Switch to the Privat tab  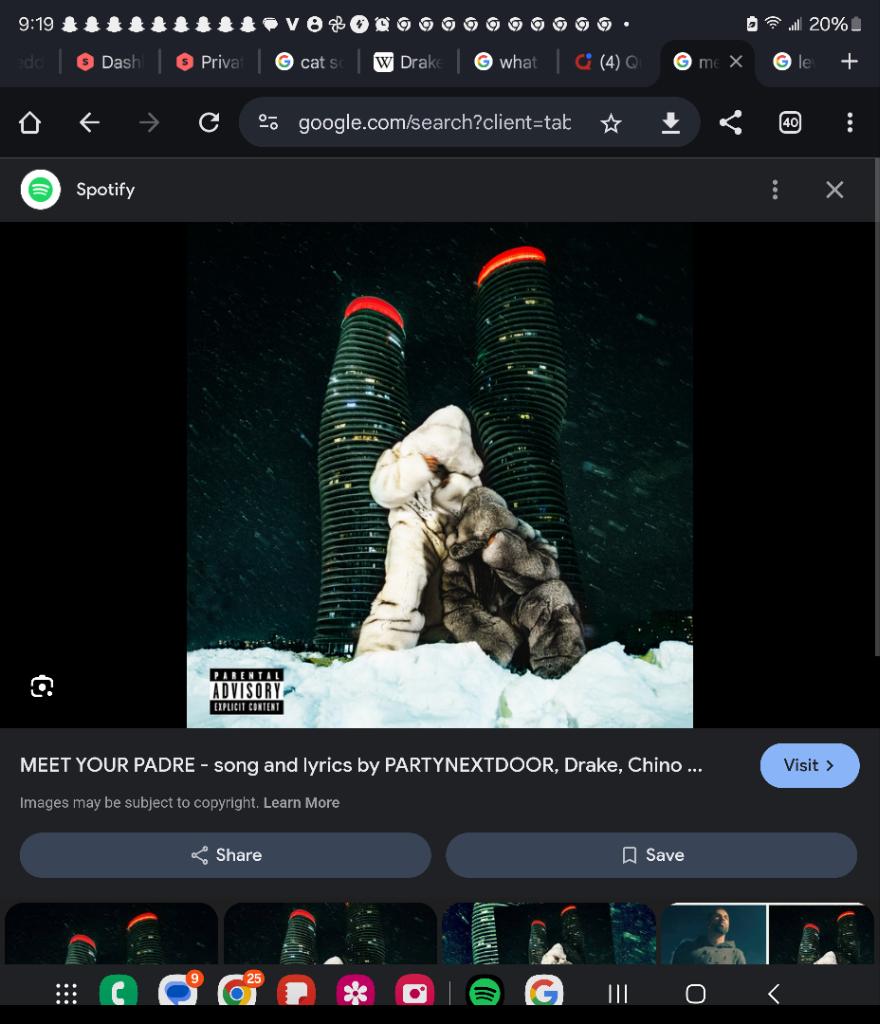pyautogui.click(x=210, y=62)
